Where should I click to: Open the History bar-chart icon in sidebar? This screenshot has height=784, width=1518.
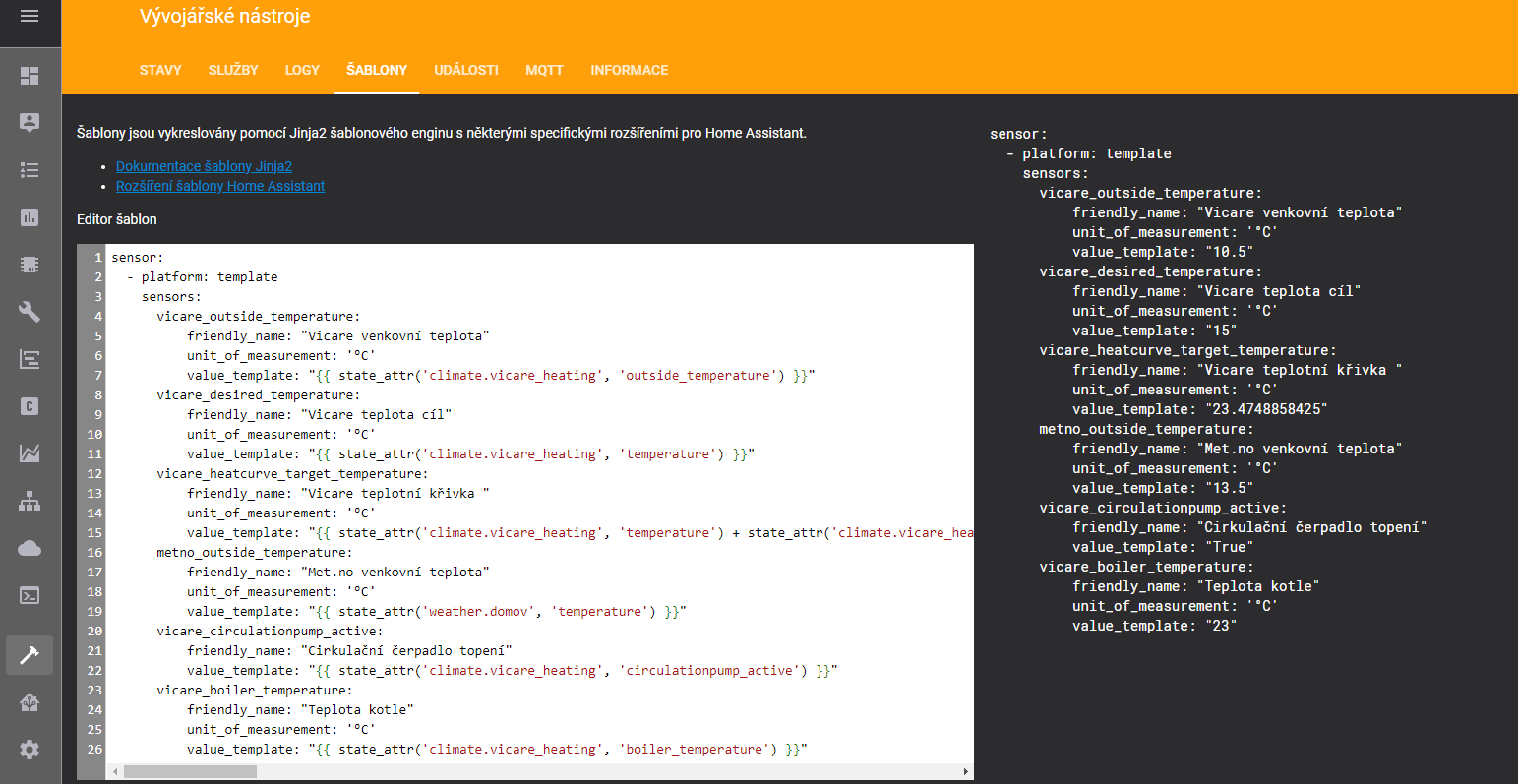(x=30, y=217)
